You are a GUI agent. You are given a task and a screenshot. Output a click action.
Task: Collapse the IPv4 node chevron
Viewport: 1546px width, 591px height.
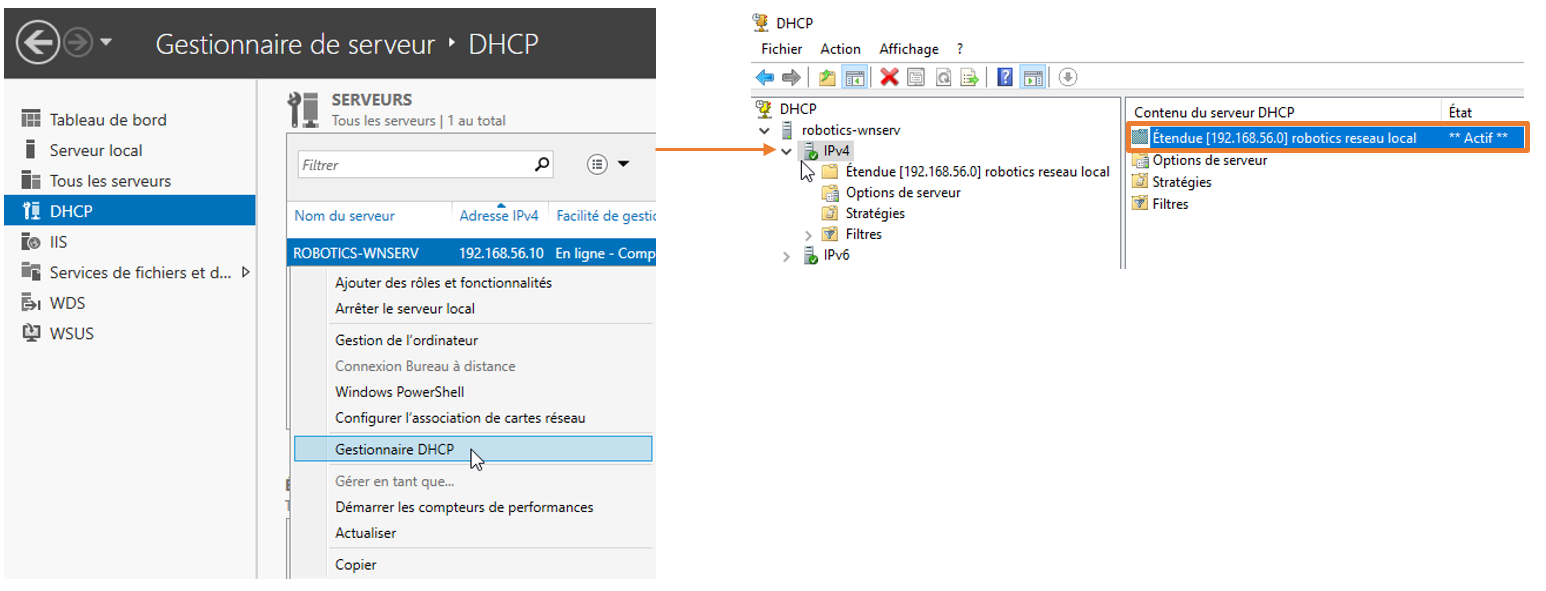click(787, 151)
